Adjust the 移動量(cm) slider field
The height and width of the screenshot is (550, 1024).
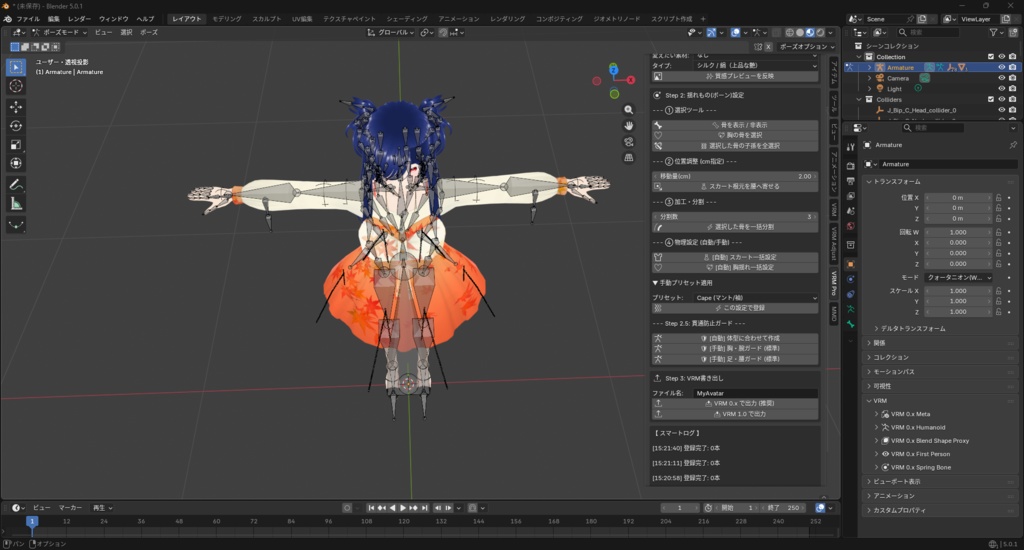[x=735, y=176]
